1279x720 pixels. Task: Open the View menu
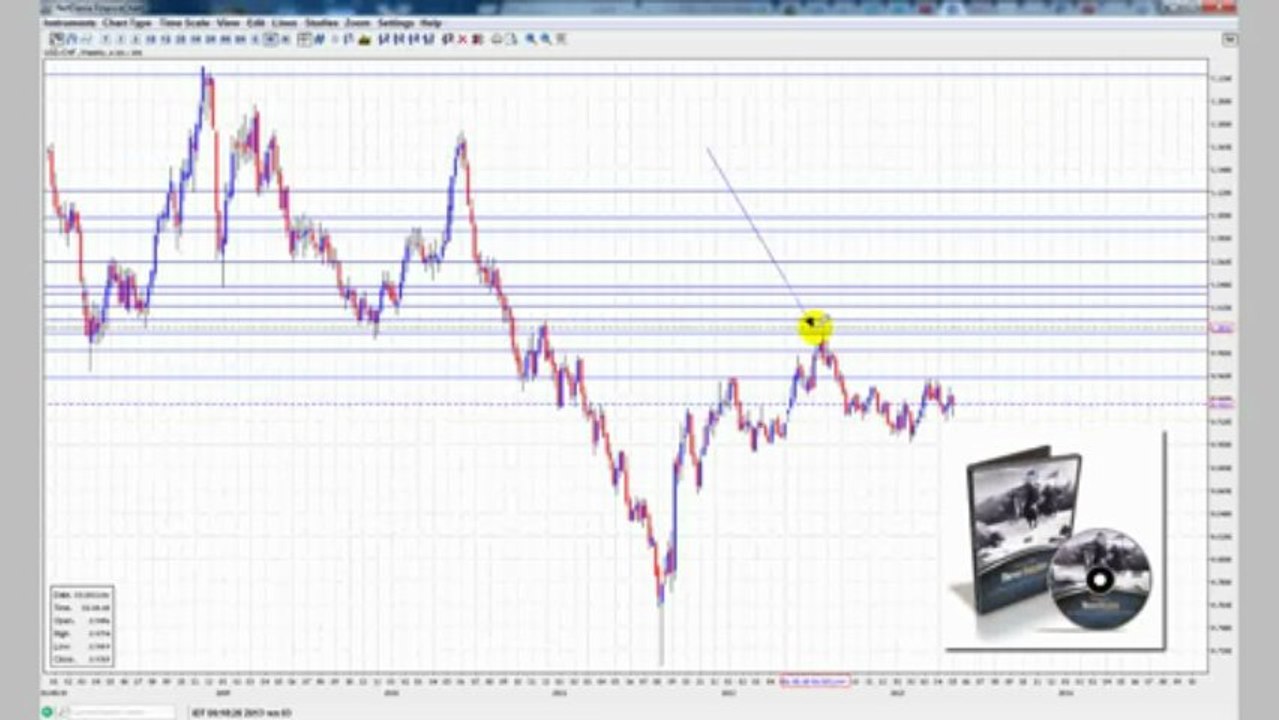[228, 22]
